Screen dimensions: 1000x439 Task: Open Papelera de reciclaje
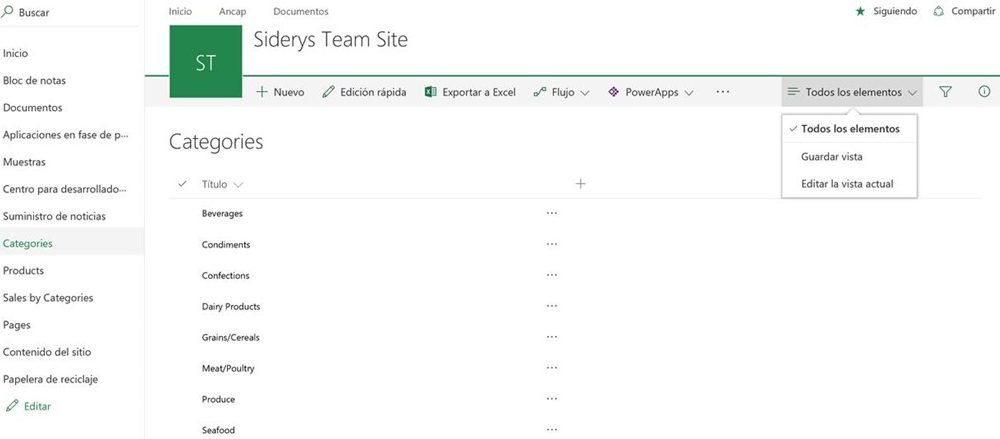pos(50,379)
